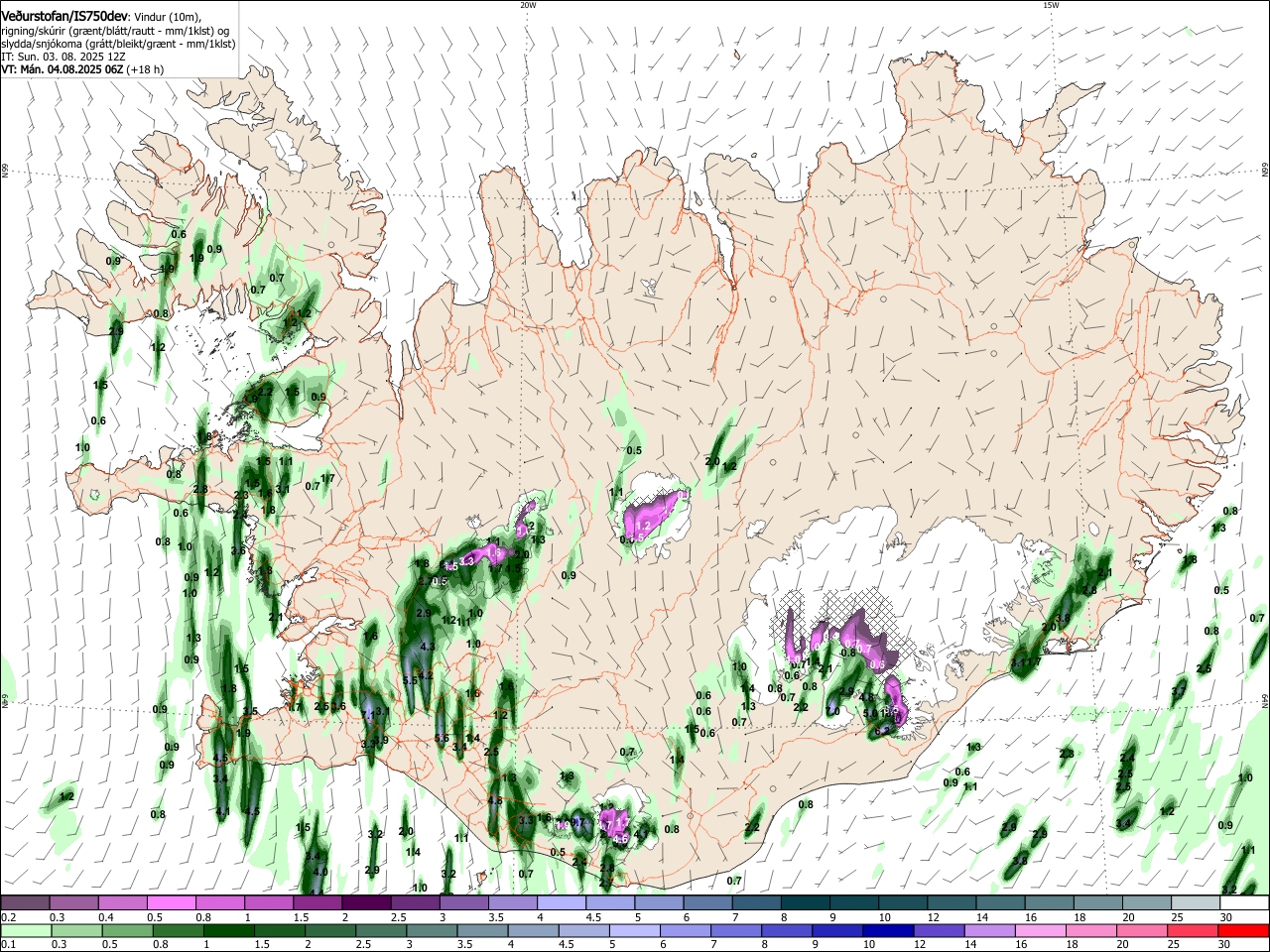Image resolution: width=1270 pixels, height=952 pixels.
Task: Select the 'Vindur (10m)' header text
Action: (168, 17)
